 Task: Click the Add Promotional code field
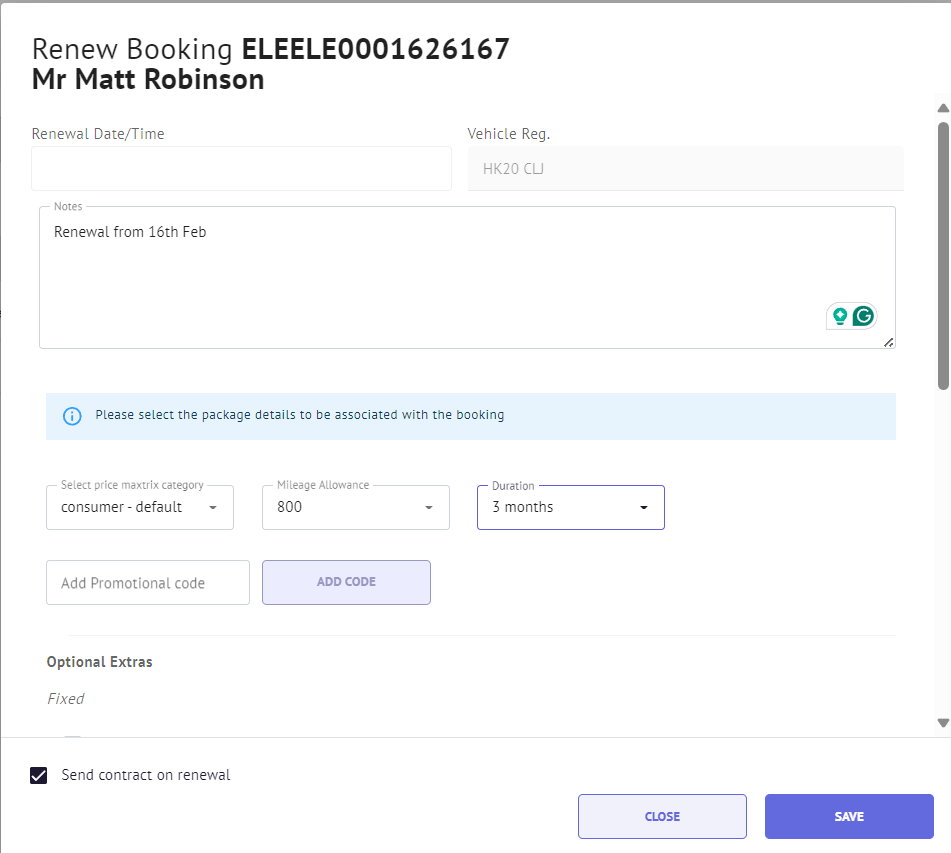[x=147, y=582]
